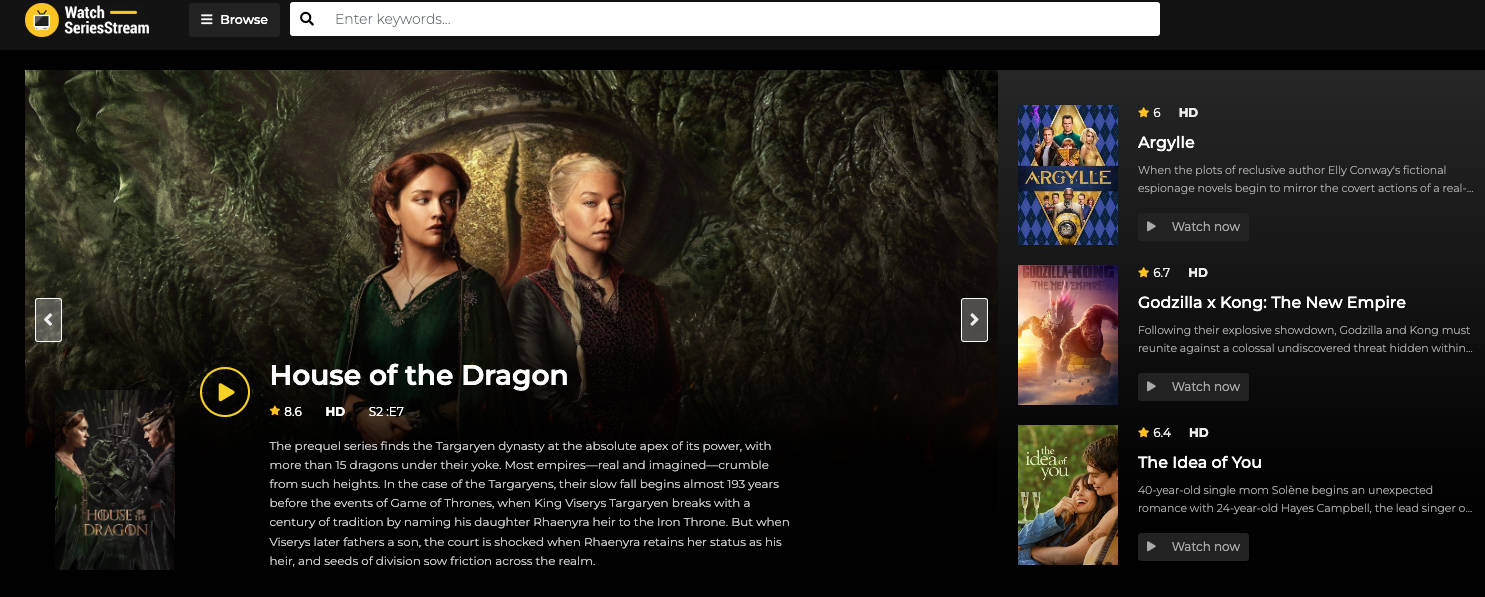This screenshot has width=1485, height=597.
Task: Click the Argylle poster thumbnail
Action: [x=1067, y=175]
